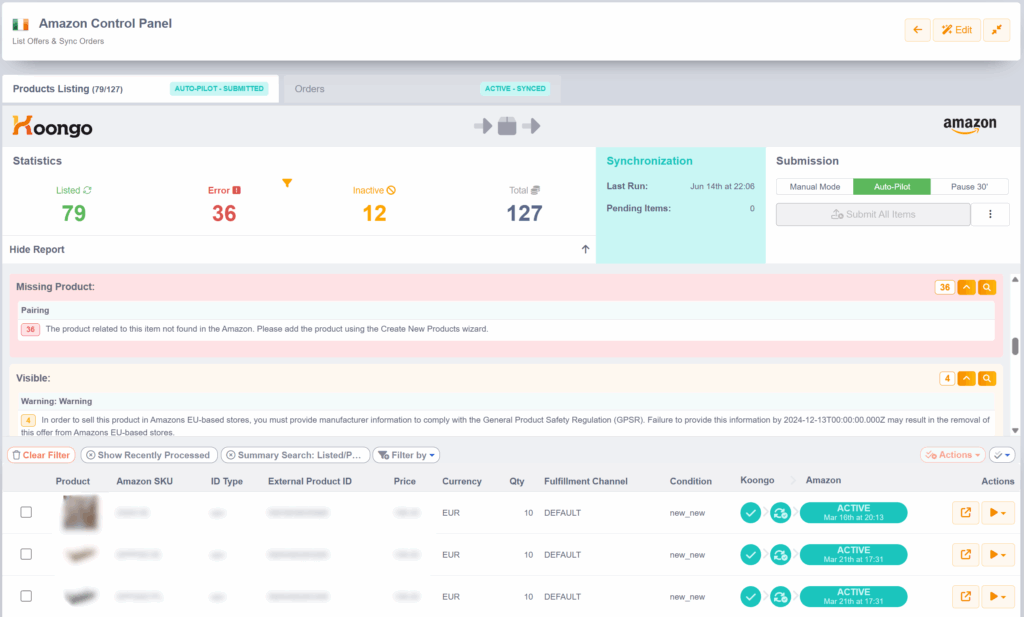Click the product thumbnail in the Mar 16th row
The width and height of the screenshot is (1024, 617).
(x=80, y=513)
